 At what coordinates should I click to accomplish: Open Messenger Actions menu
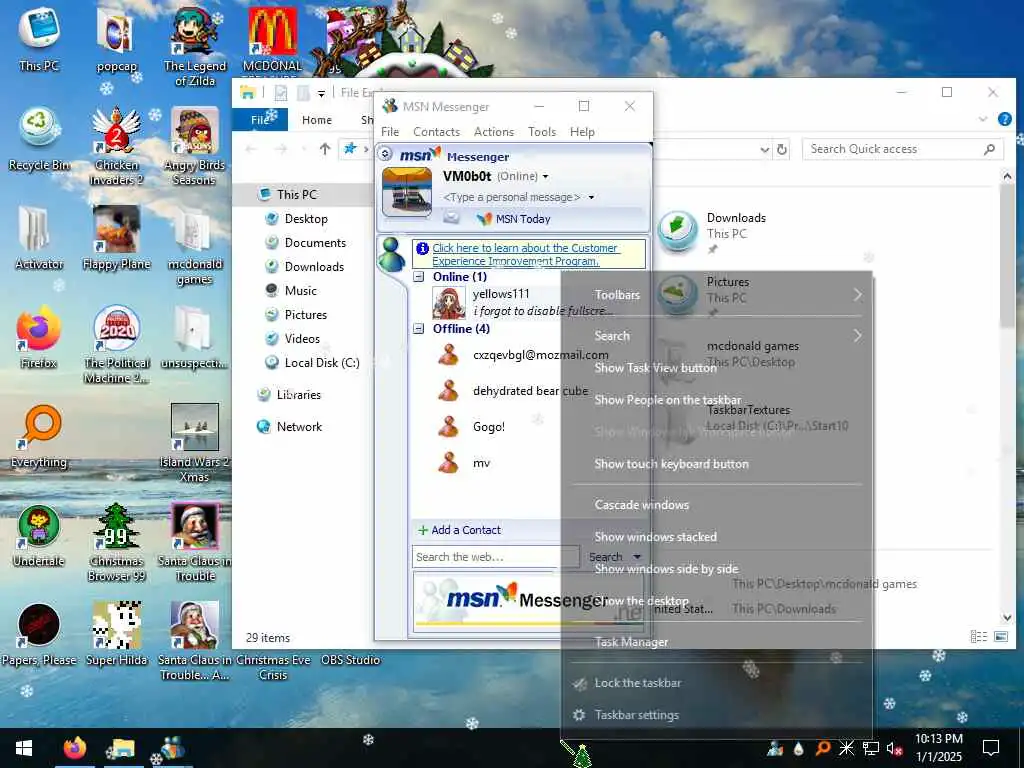494,132
